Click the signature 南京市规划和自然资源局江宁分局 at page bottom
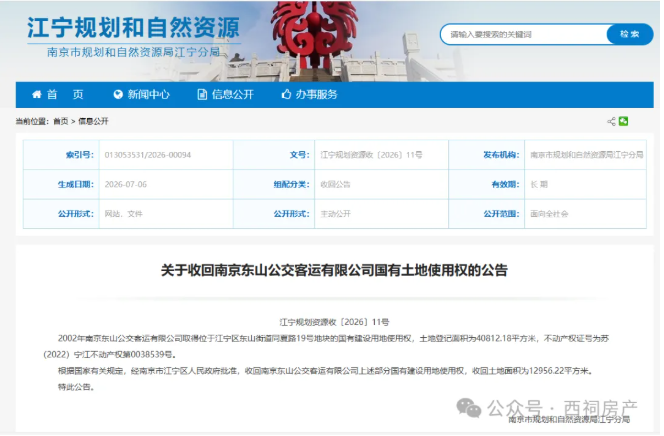 [569, 419]
